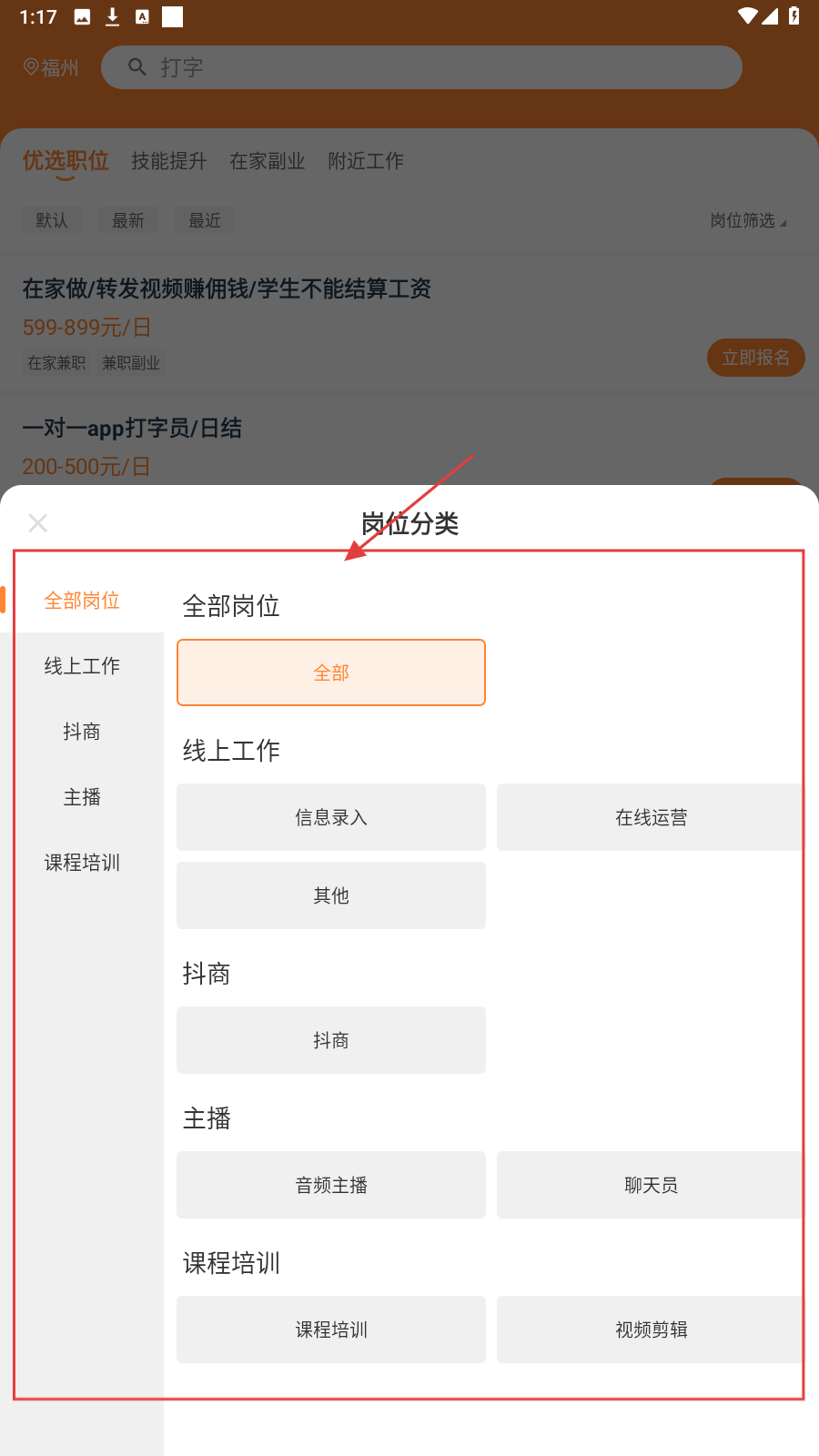The height and width of the screenshot is (1456, 819).
Task: Go to 课程培训 sidebar section
Action: [82, 863]
